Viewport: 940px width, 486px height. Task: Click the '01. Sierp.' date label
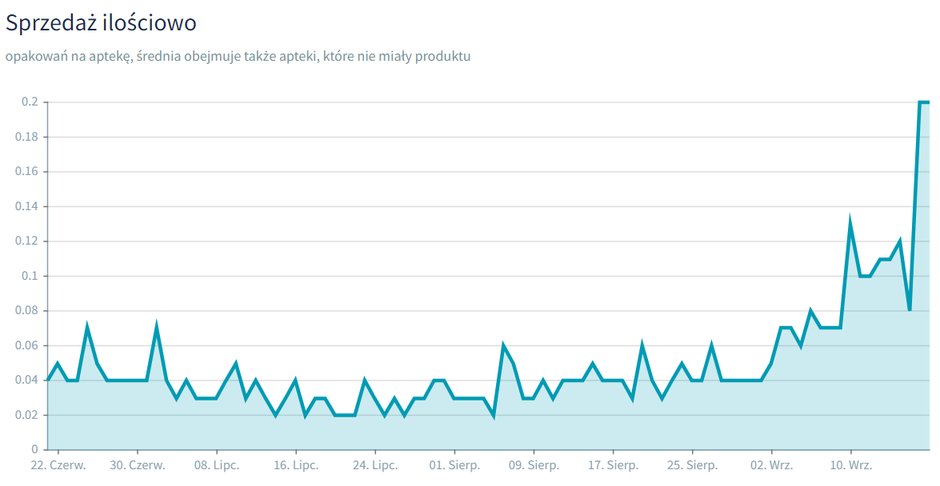point(454,466)
